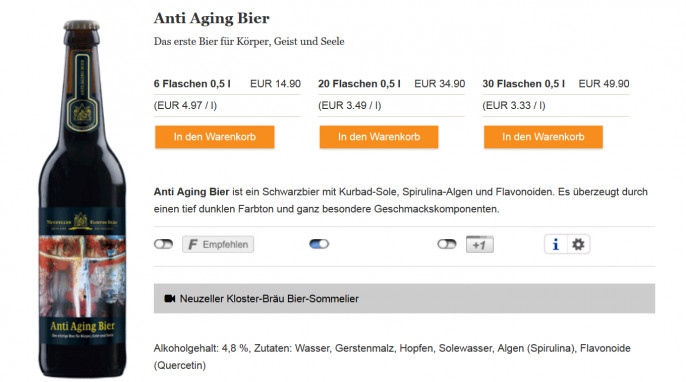Click the Facebook F icon in Empfehlen
The width and height of the screenshot is (686, 382).
coord(192,244)
